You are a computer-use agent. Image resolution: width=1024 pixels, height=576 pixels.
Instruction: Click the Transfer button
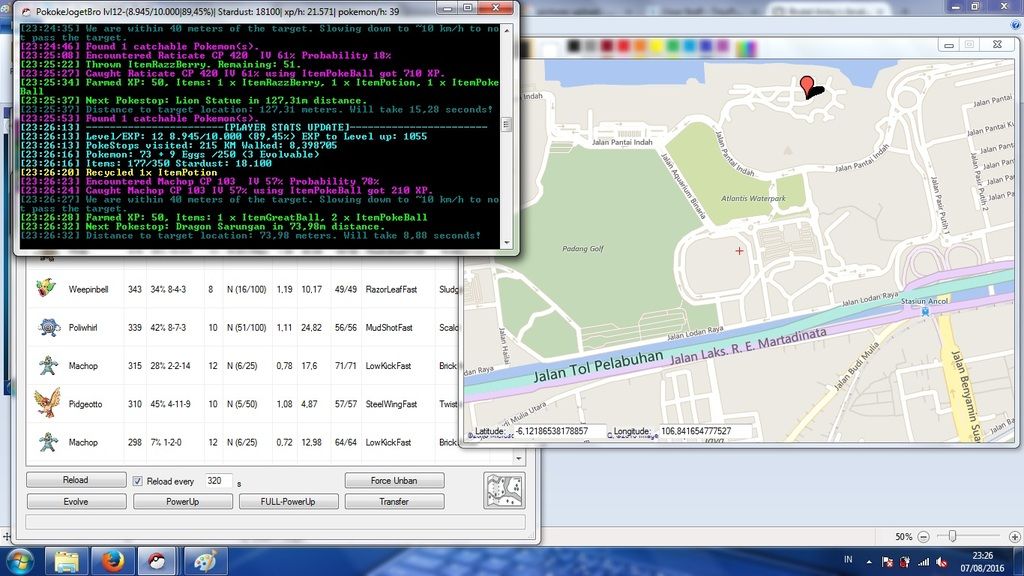394,502
